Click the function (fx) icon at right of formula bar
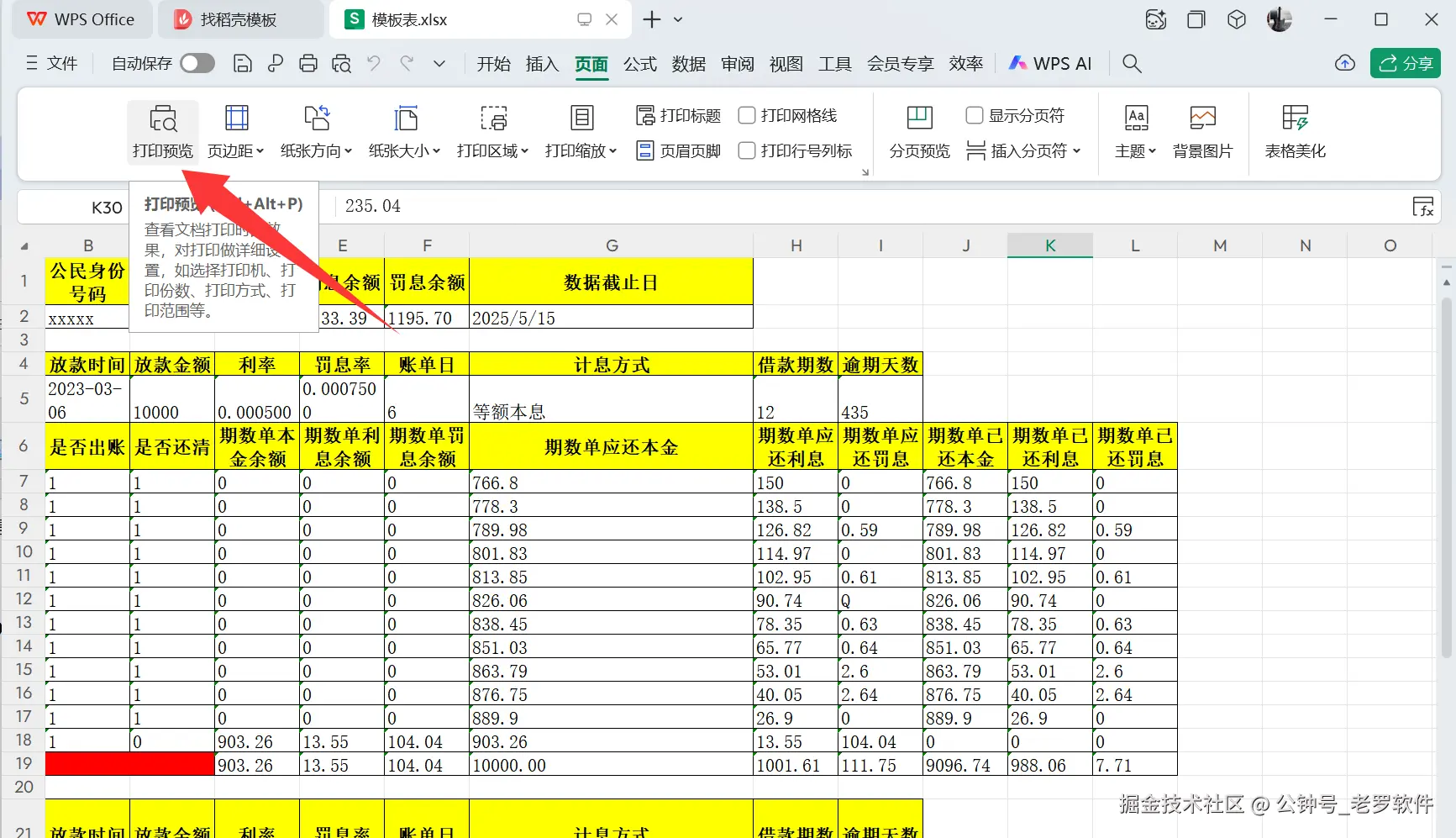 tap(1423, 207)
